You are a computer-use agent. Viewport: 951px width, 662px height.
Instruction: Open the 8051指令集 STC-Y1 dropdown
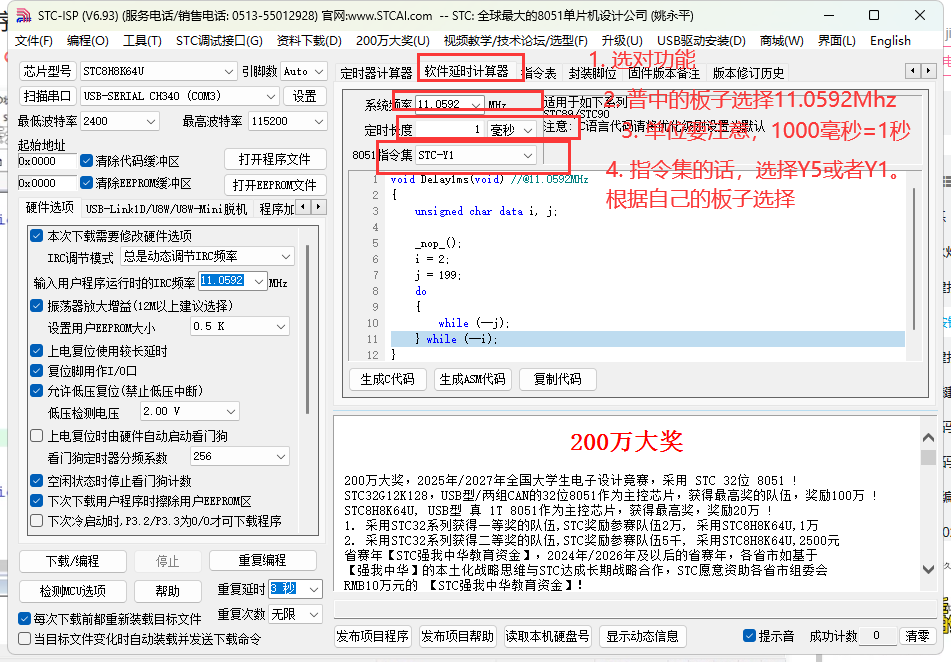click(476, 155)
